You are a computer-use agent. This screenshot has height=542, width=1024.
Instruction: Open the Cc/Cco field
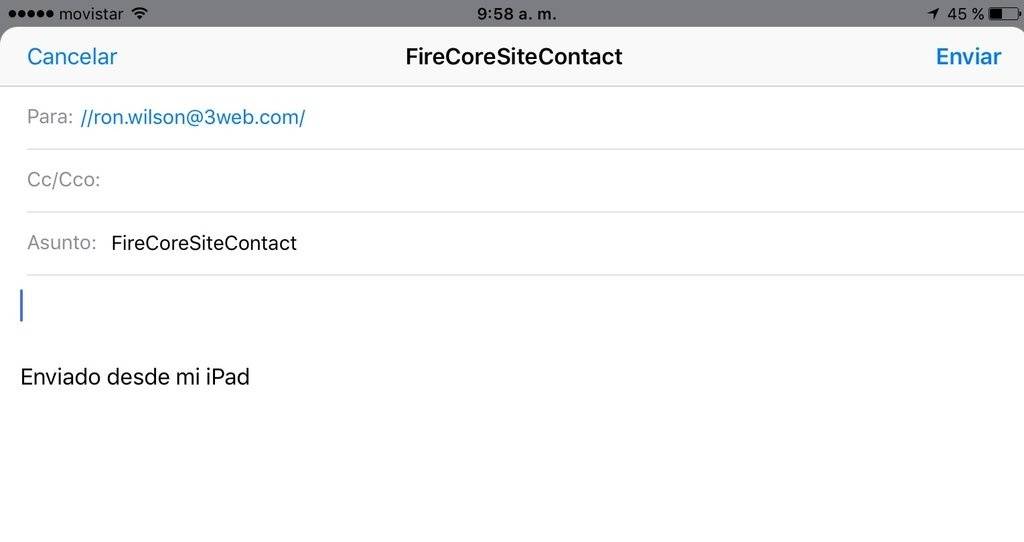pos(525,180)
